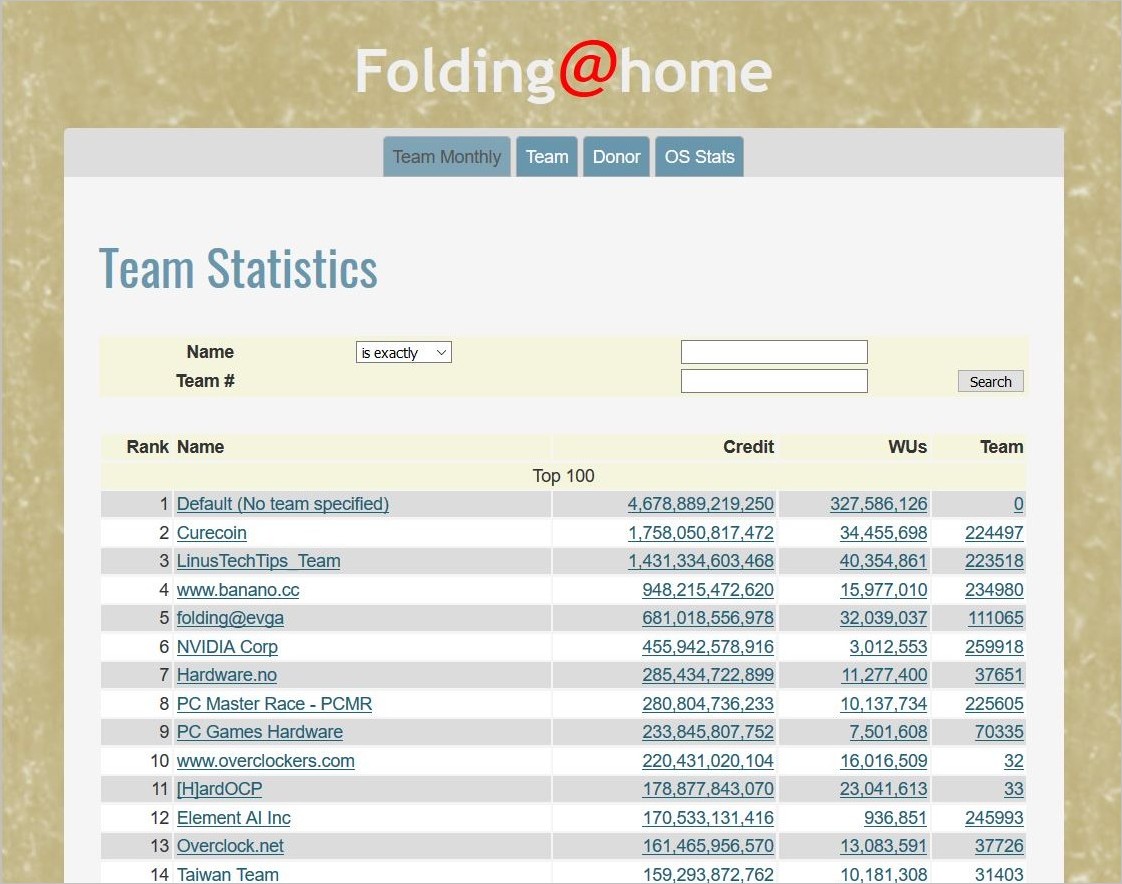Click WUs count 936,851 for Element AI
This screenshot has height=884, width=1122.
895,818
